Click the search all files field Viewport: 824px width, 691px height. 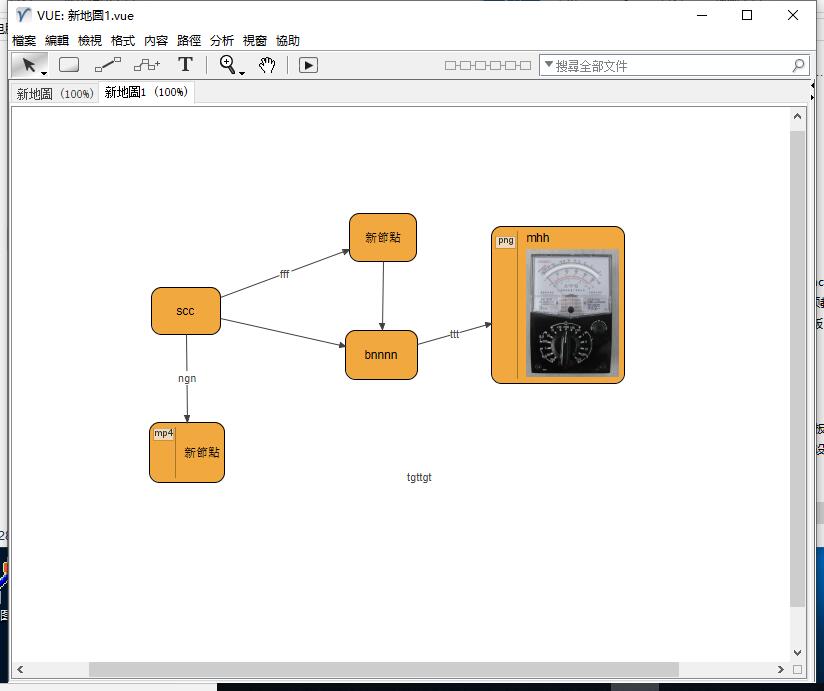point(670,65)
